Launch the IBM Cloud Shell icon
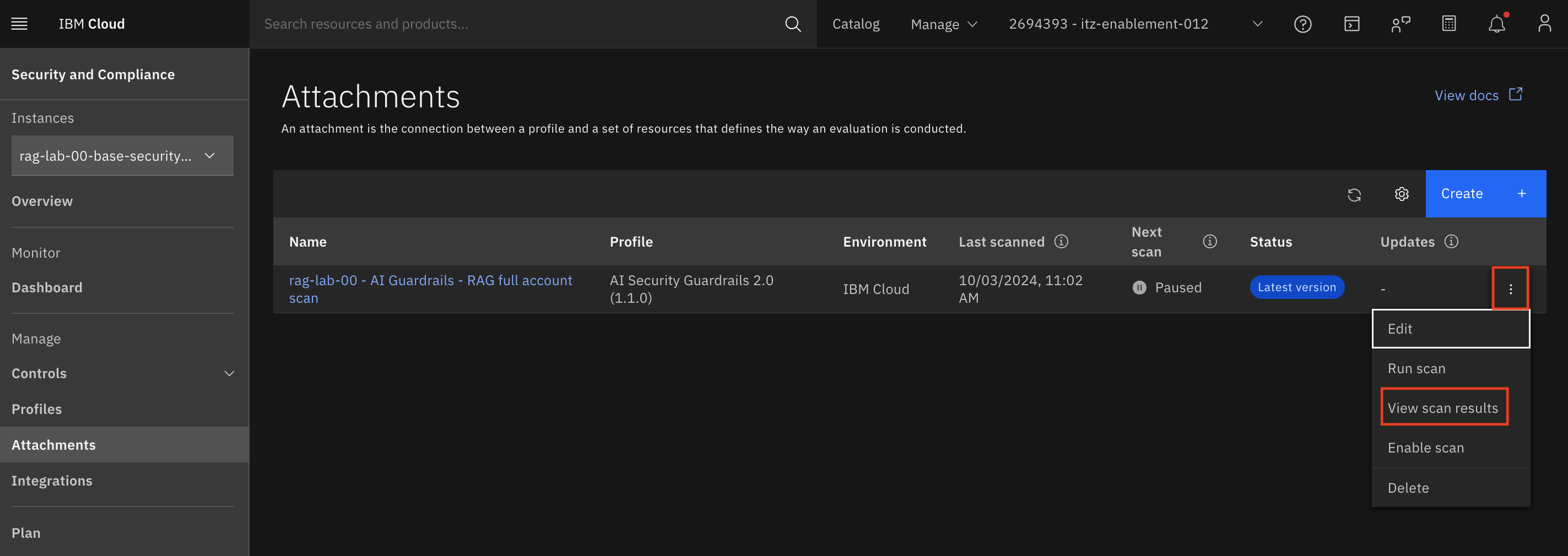Screen dimensions: 1568x556 (x=1351, y=24)
